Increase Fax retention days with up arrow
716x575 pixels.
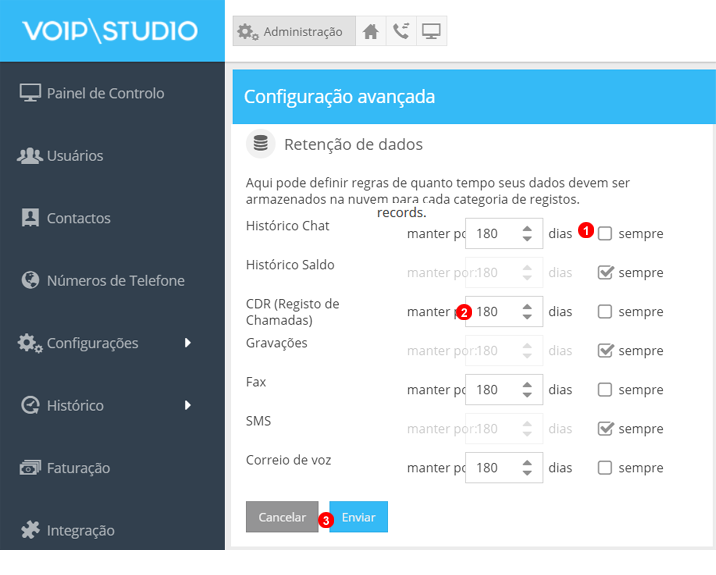[x=527, y=384]
